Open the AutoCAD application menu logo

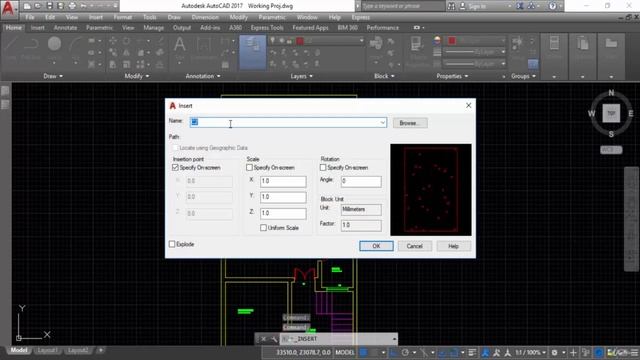pos(8,8)
